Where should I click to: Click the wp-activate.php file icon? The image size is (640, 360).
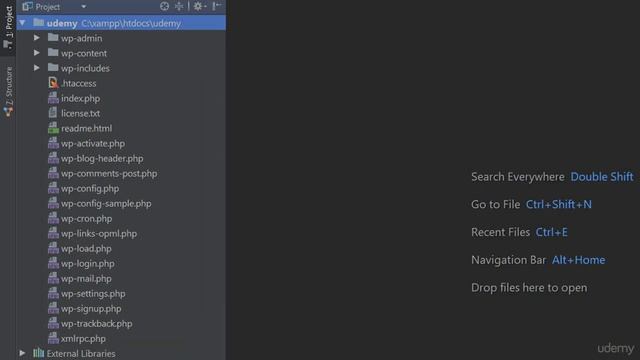pyautogui.click(x=53, y=143)
